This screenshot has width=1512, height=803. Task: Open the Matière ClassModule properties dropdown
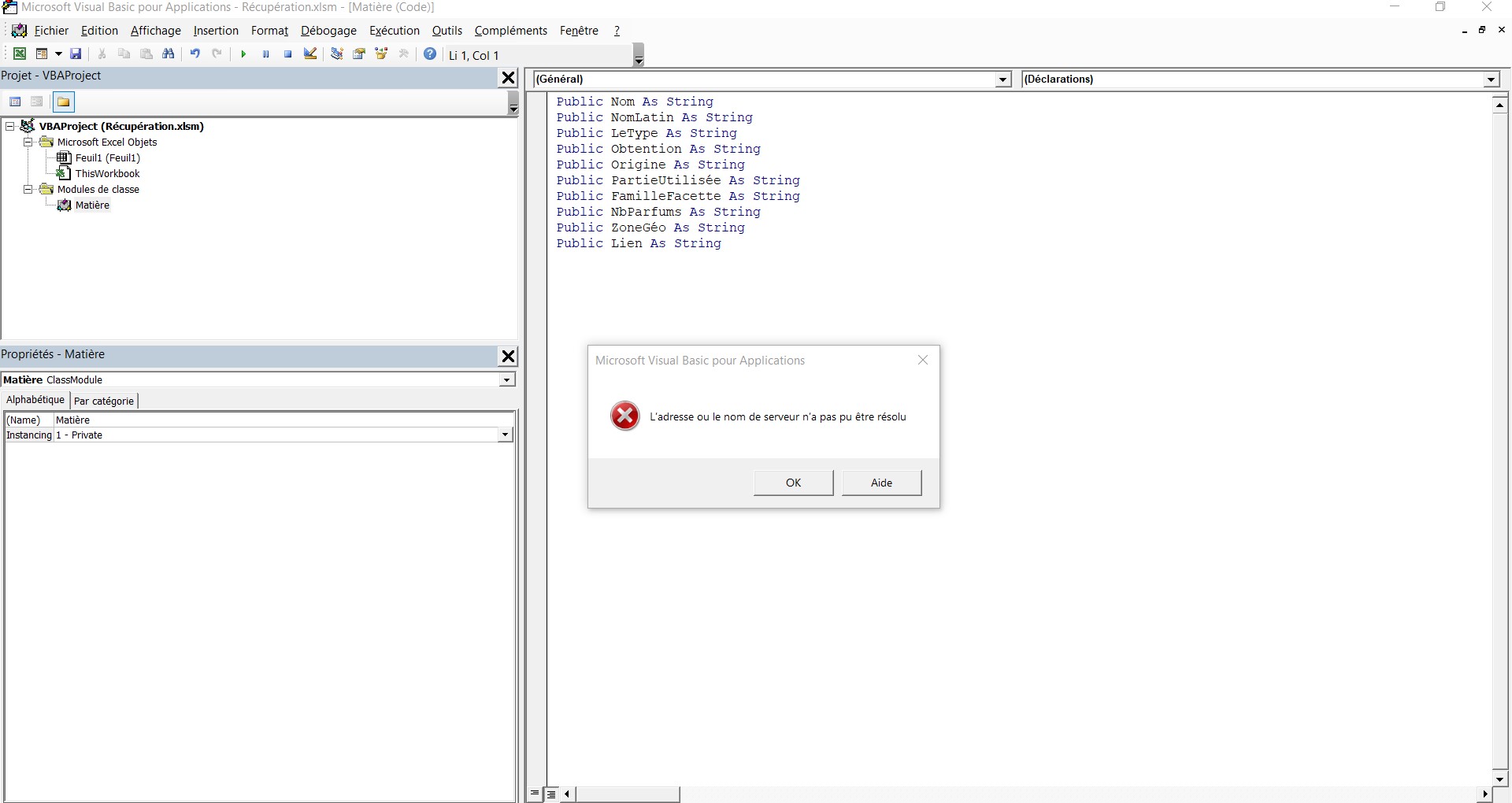[506, 380]
